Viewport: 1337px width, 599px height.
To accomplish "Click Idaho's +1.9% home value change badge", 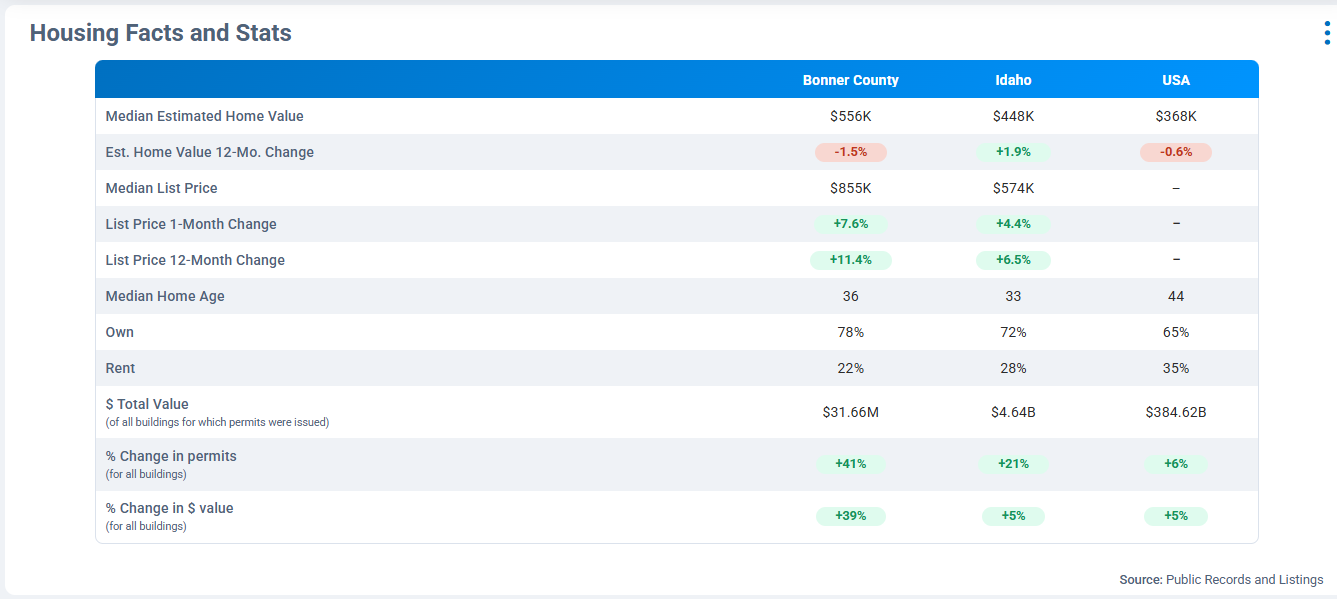I will pos(1013,152).
